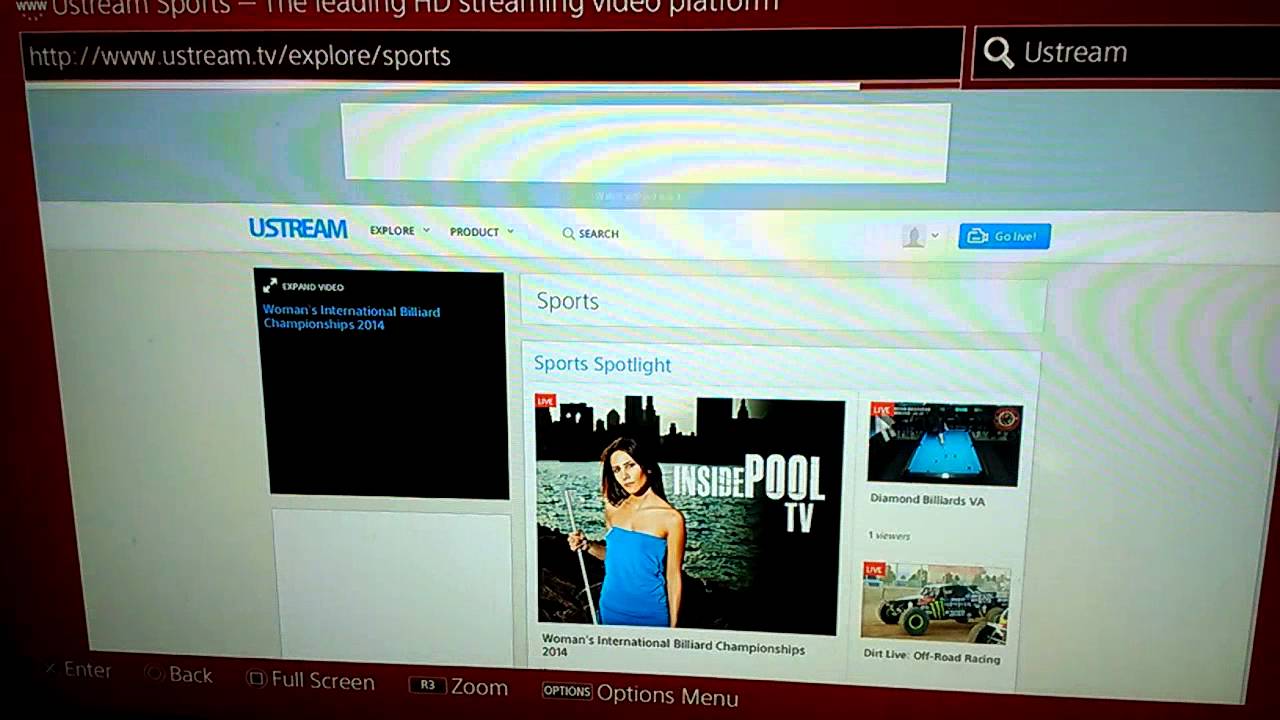Click the www icon in title bar
Image resolution: width=1280 pixels, height=720 pixels.
pos(30,8)
